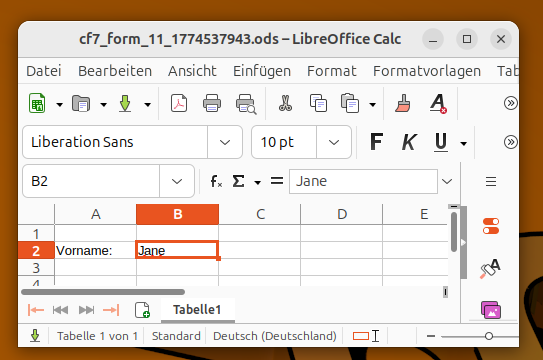Click the Liberation Sans font name field
This screenshot has height=360, width=543.
tap(115, 142)
